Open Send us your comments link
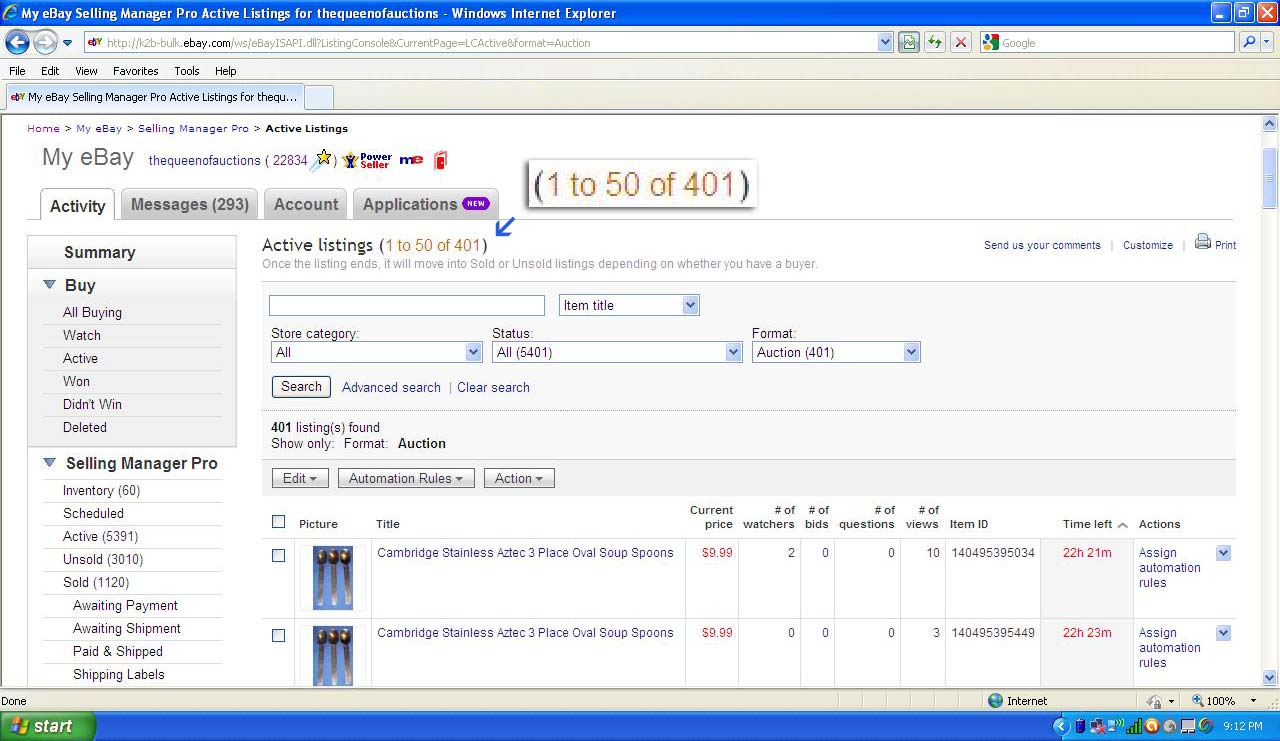1280x741 pixels. click(1042, 245)
